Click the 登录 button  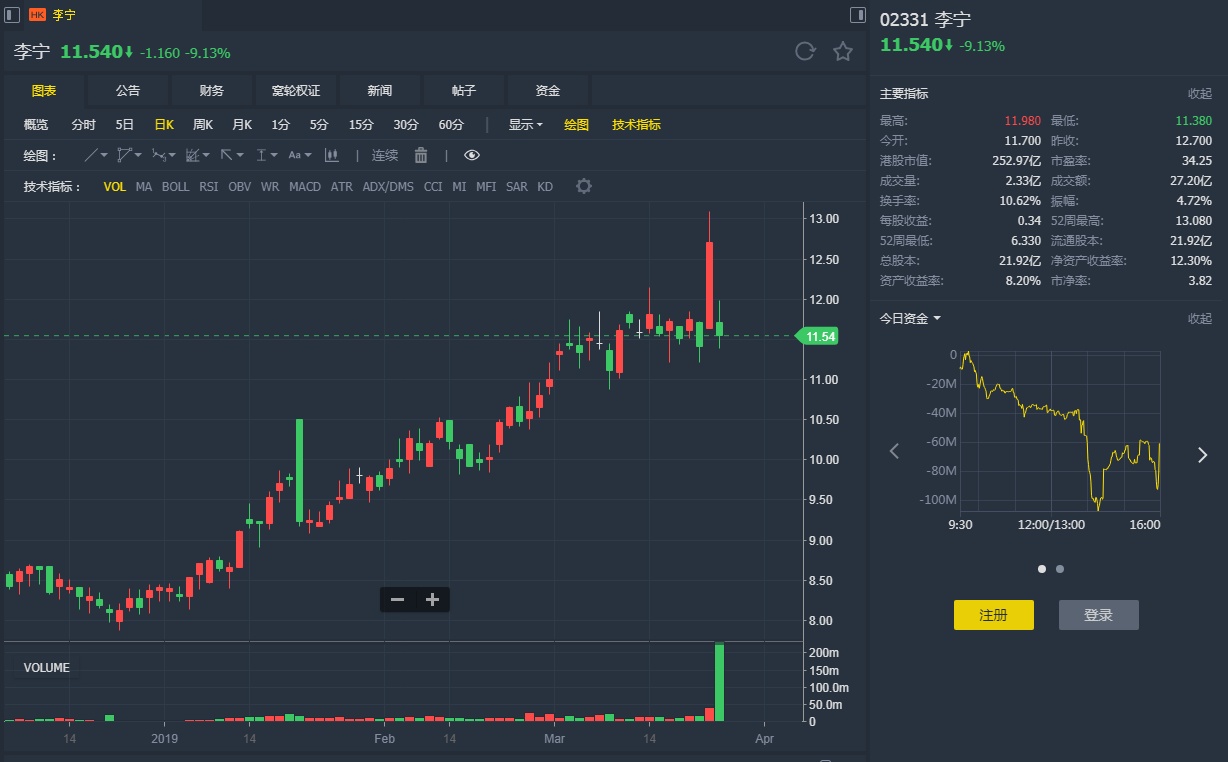[1098, 615]
